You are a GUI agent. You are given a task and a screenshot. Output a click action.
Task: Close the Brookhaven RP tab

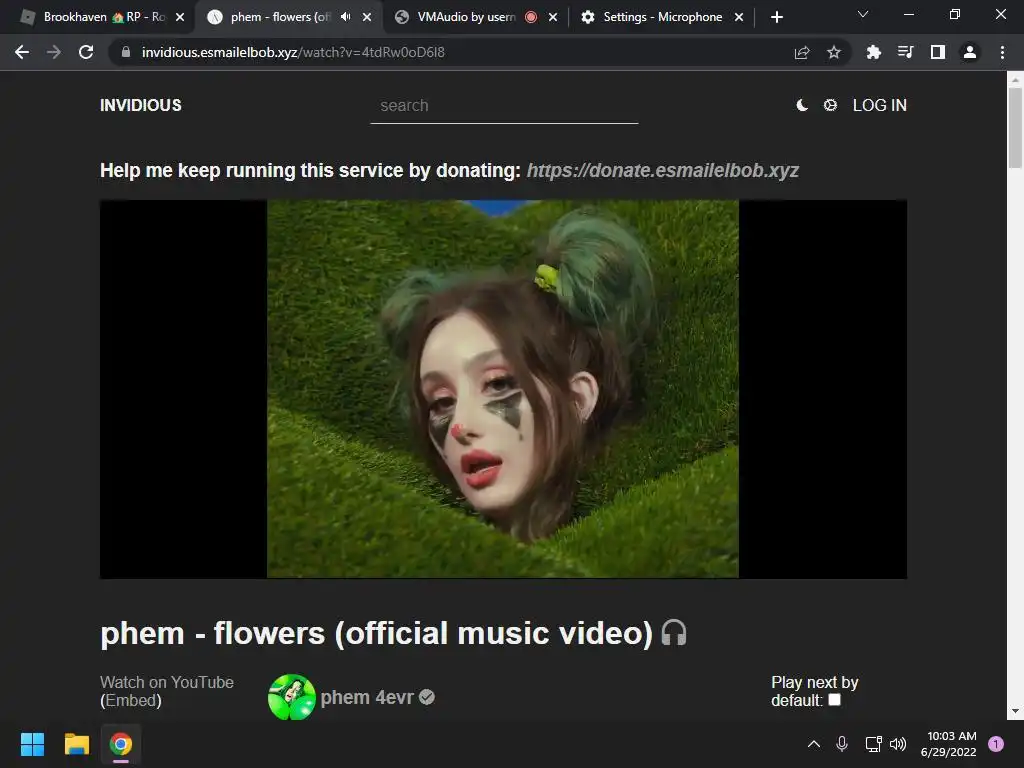180,17
